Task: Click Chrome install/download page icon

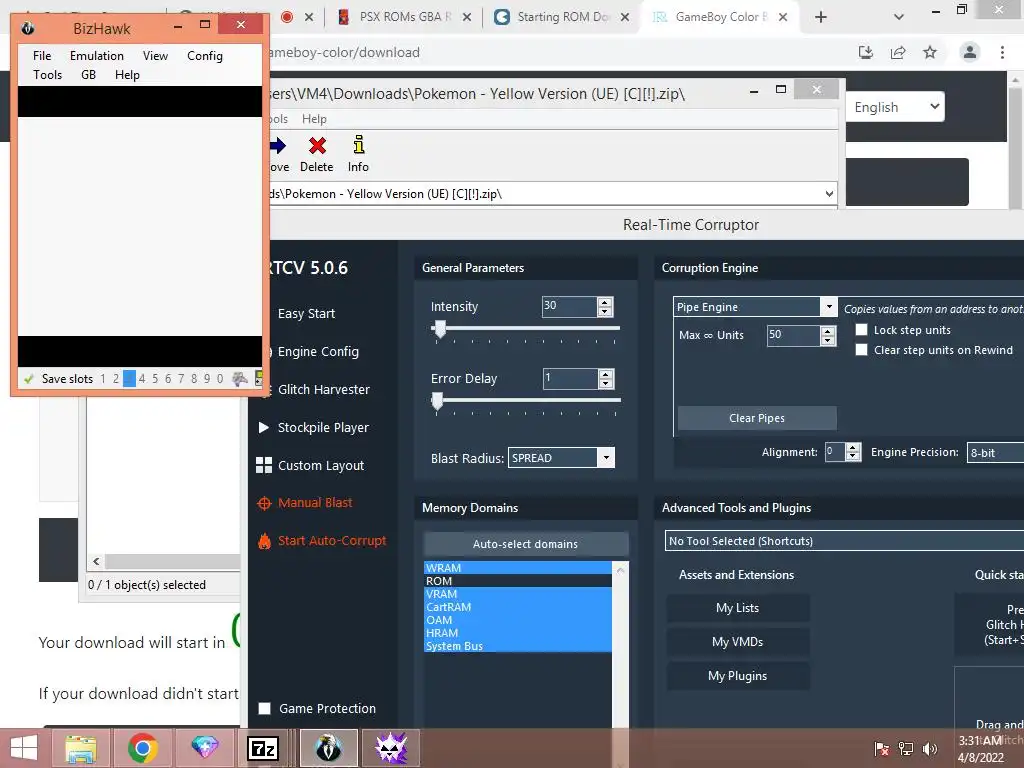Action: (x=866, y=52)
